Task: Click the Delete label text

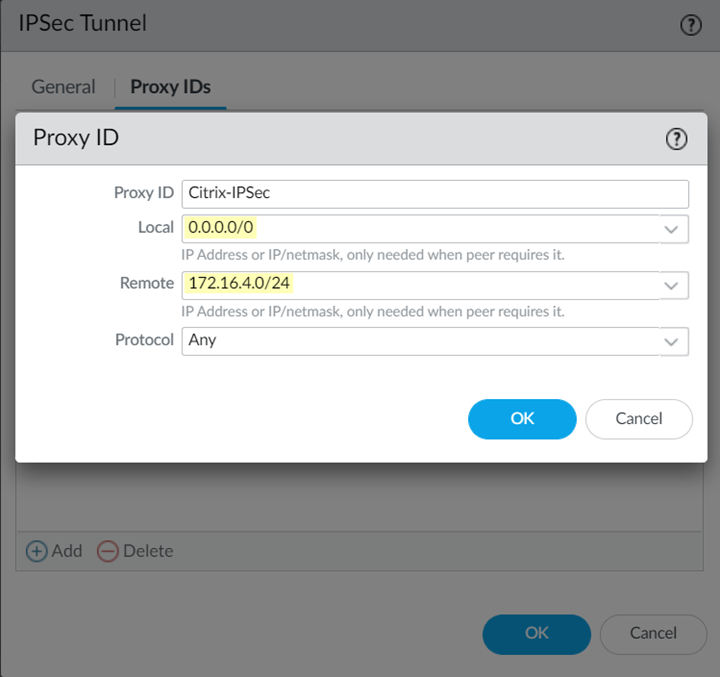Action: pos(147,551)
